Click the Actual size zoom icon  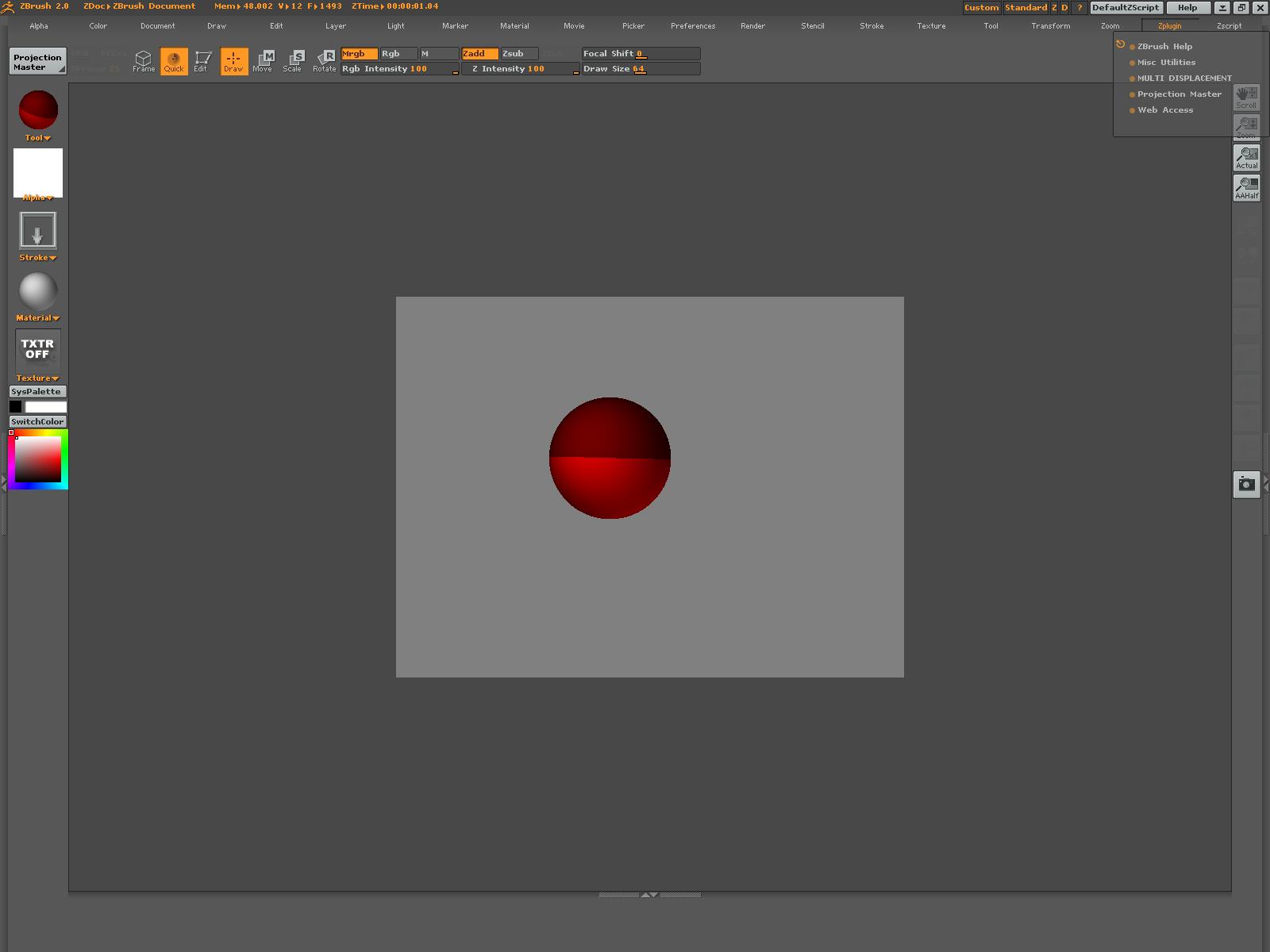(1246, 158)
